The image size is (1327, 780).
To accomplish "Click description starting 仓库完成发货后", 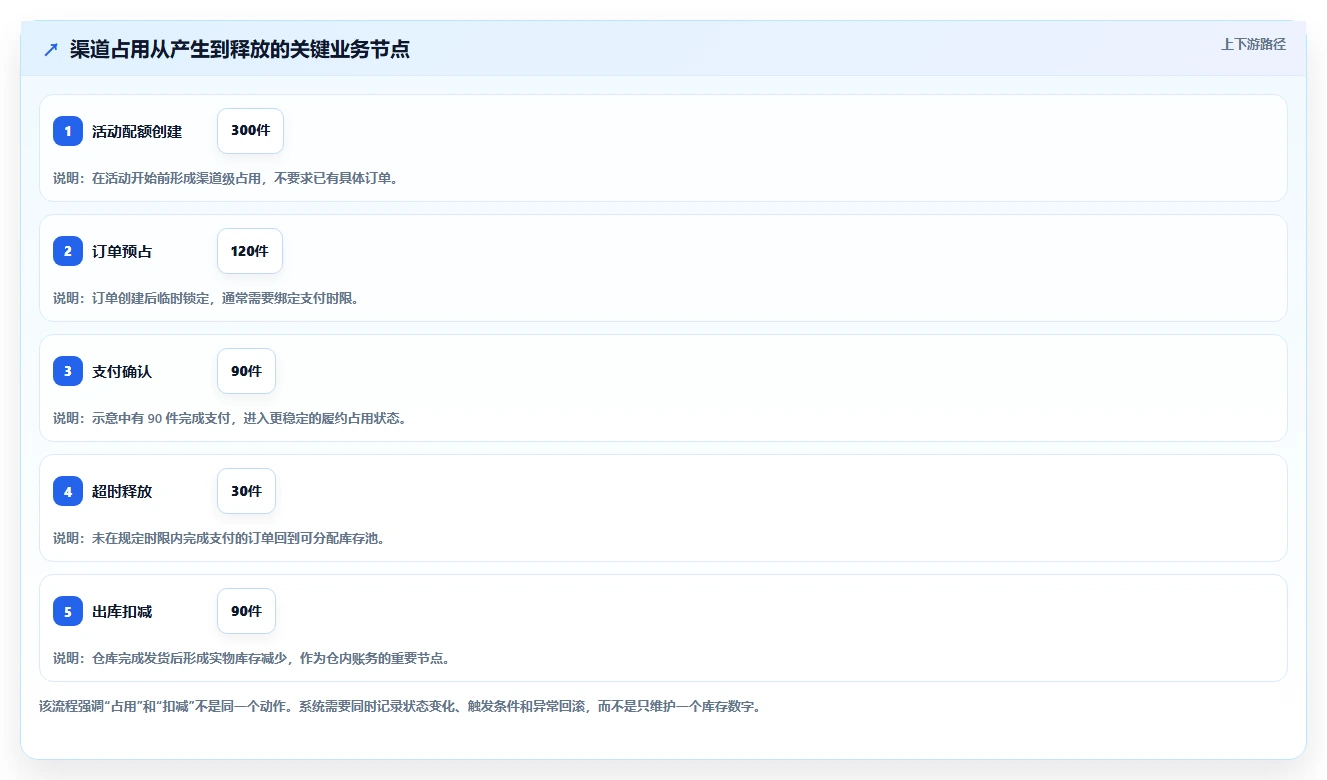I will coord(252,658).
